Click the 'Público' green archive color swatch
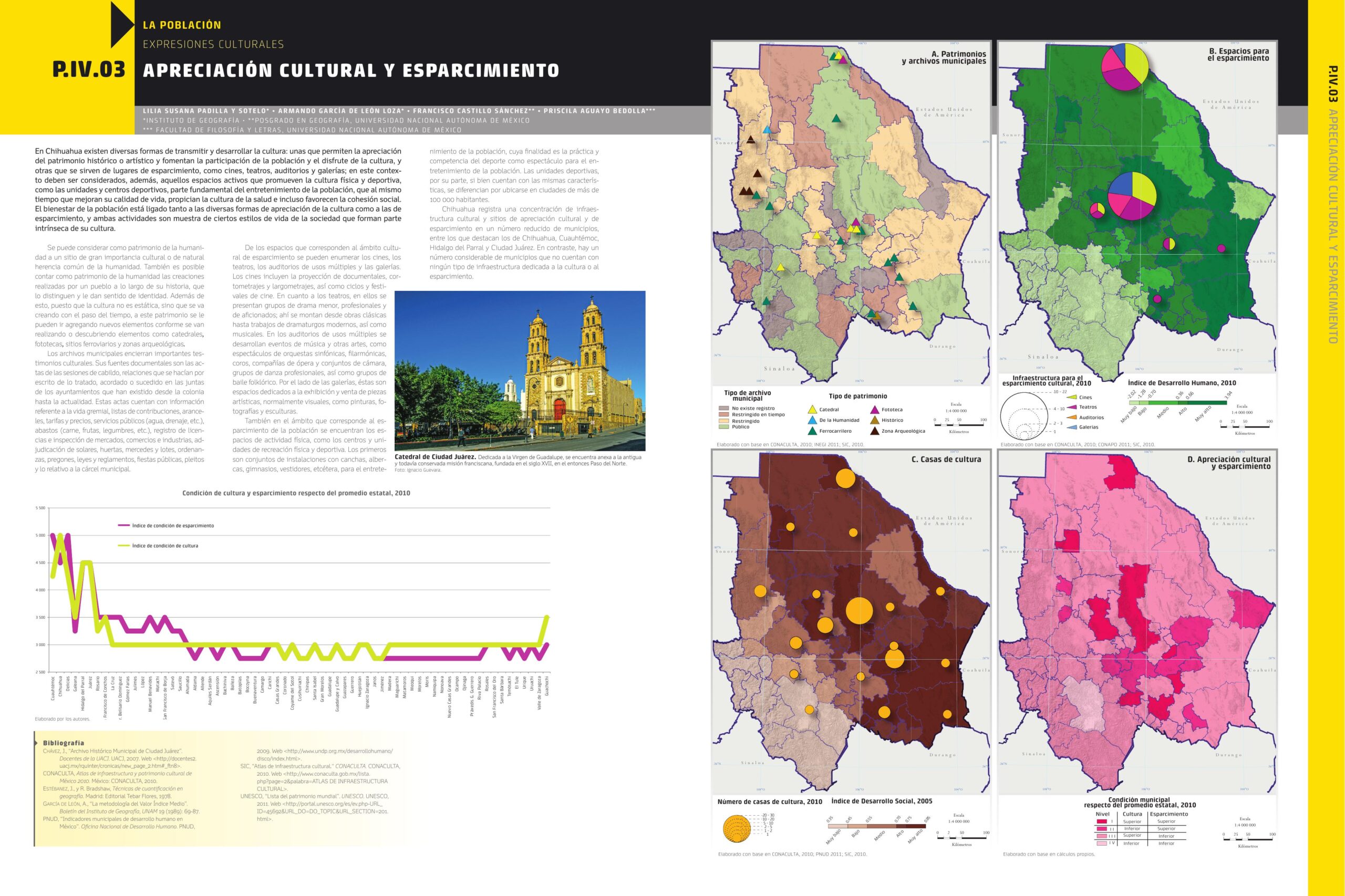This screenshot has width=1345, height=896. [723, 427]
